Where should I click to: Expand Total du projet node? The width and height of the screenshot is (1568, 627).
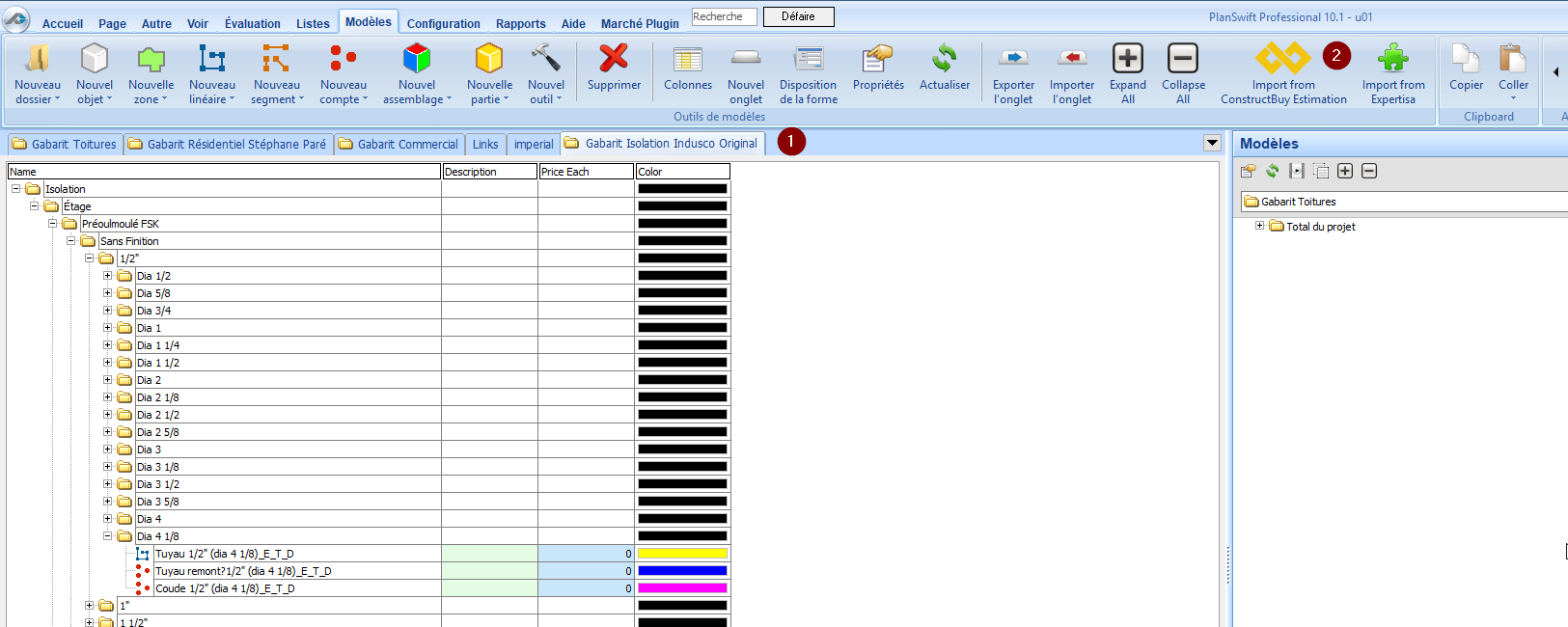[1259, 226]
